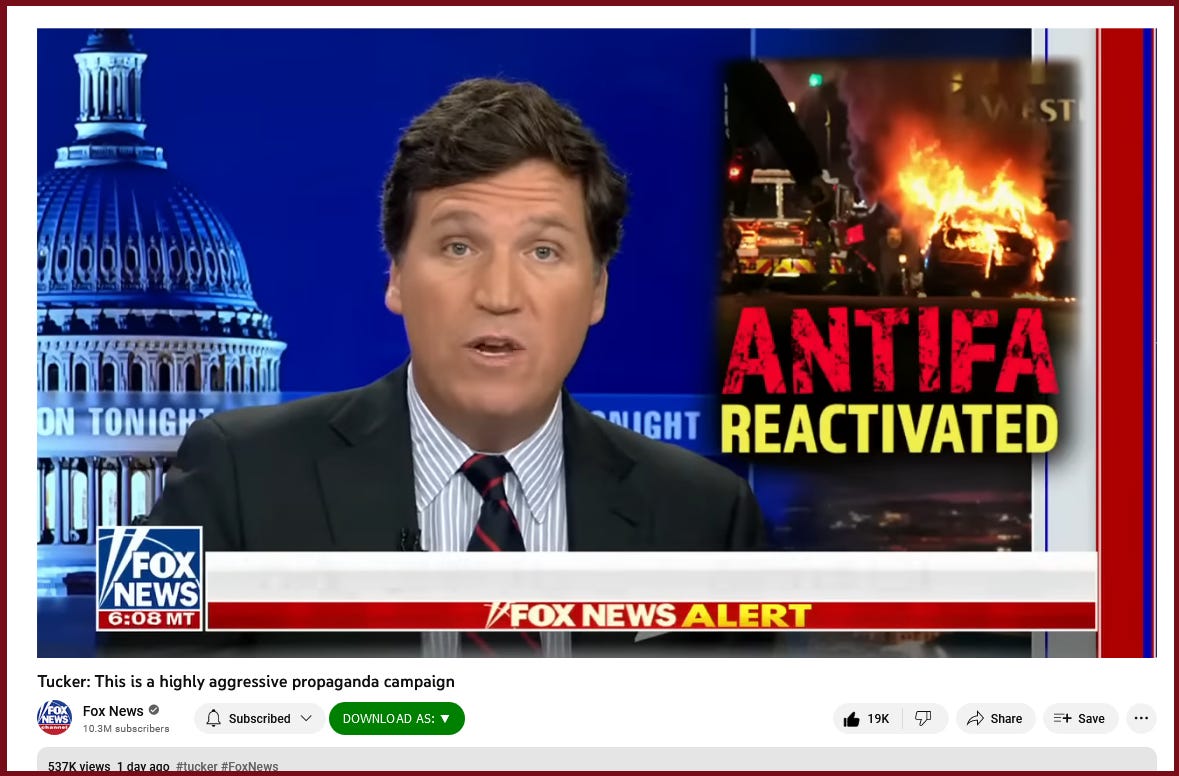Open the Subscribed notification dropdown

(x=259, y=719)
